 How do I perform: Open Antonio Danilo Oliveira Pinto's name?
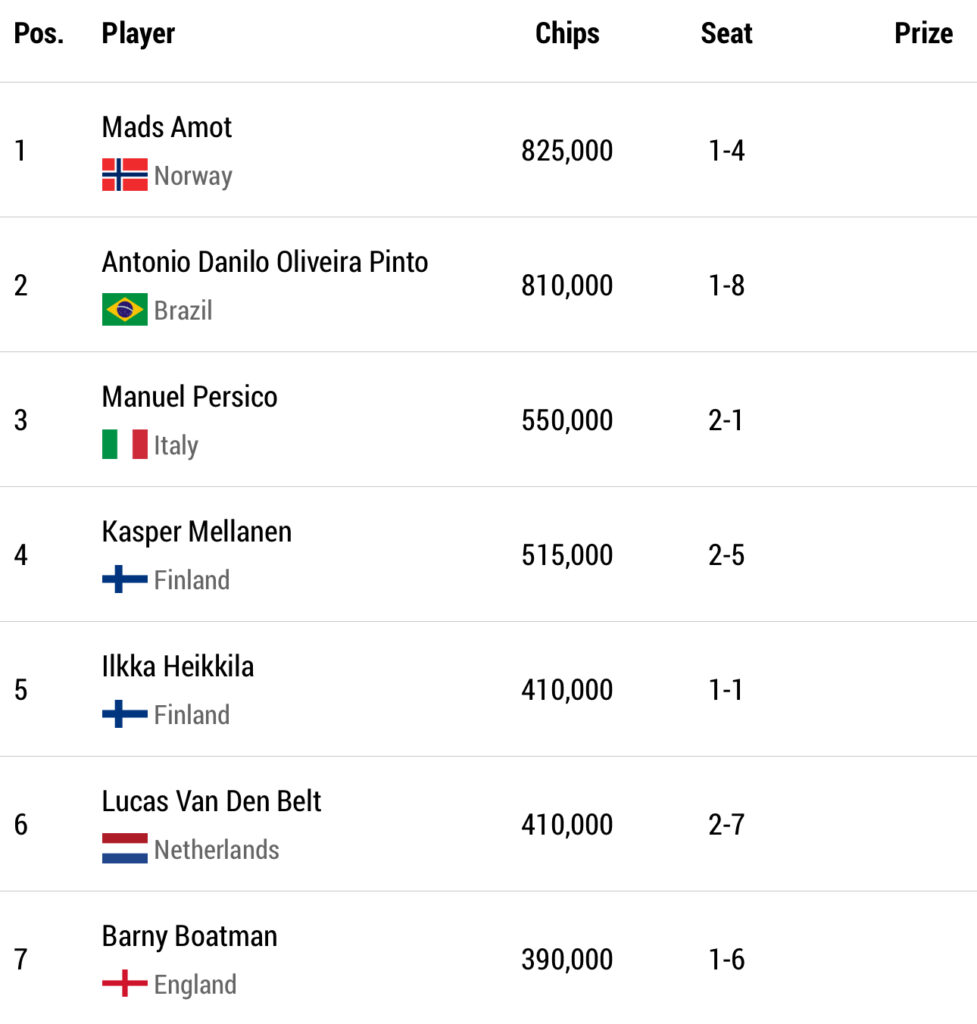(x=265, y=262)
